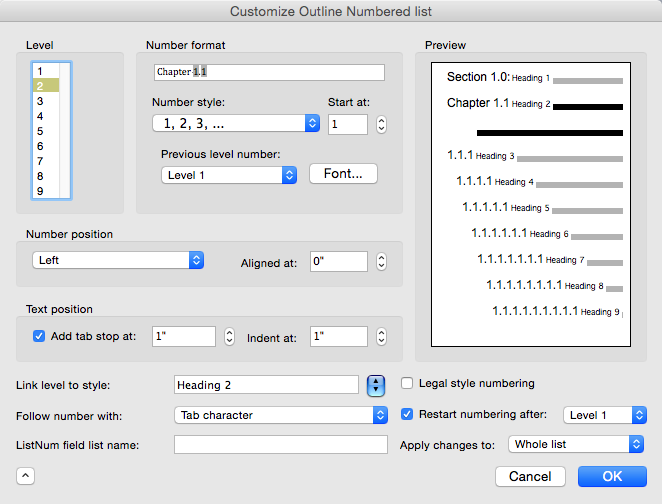Click the Aligned at stepper arrows

click(x=381, y=262)
